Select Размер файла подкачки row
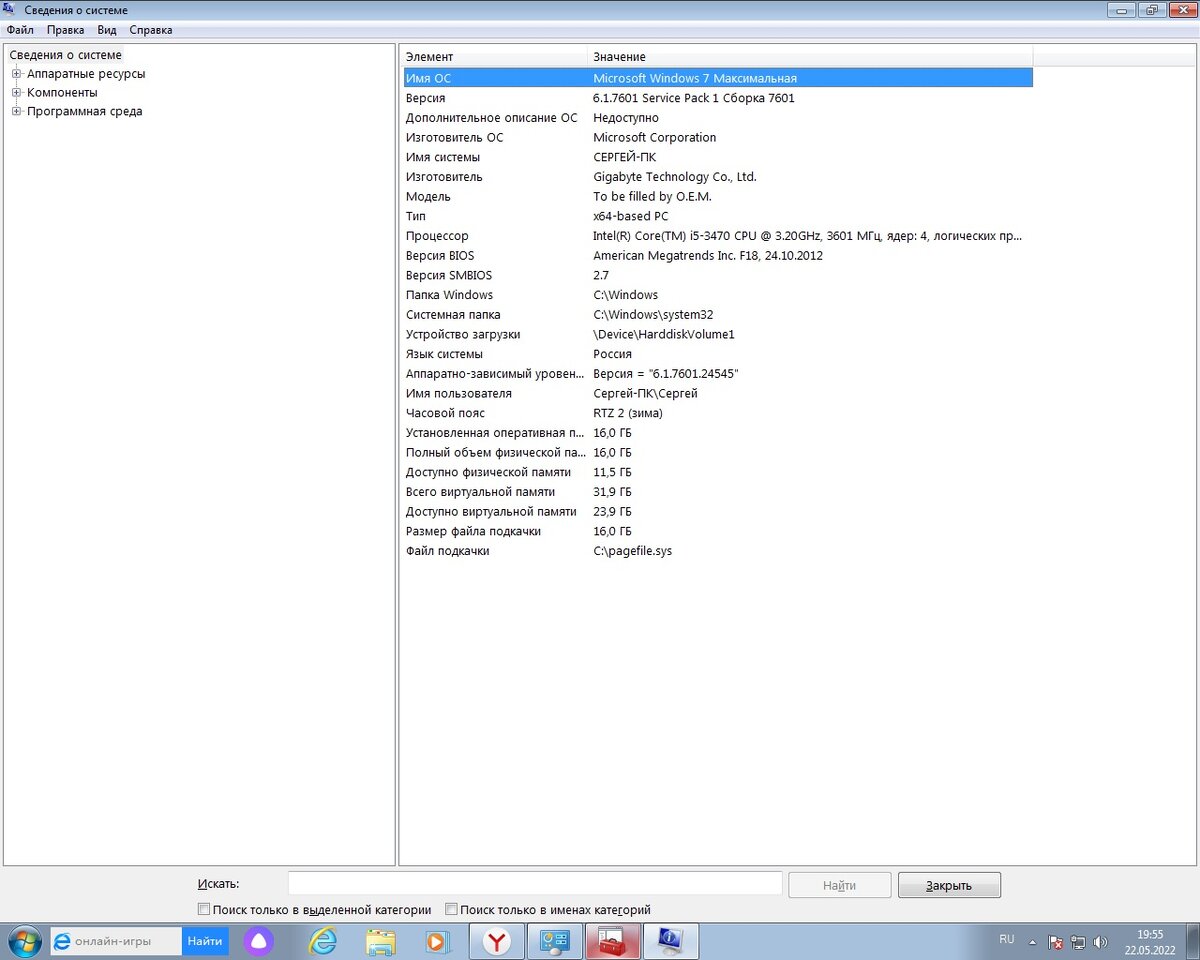 tap(717, 531)
